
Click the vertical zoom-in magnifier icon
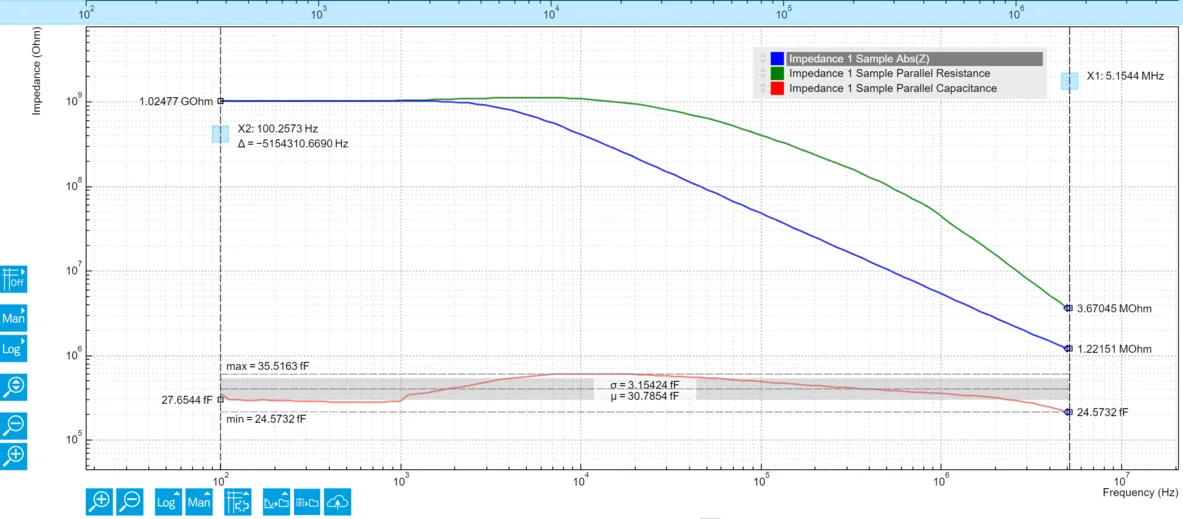point(14,456)
